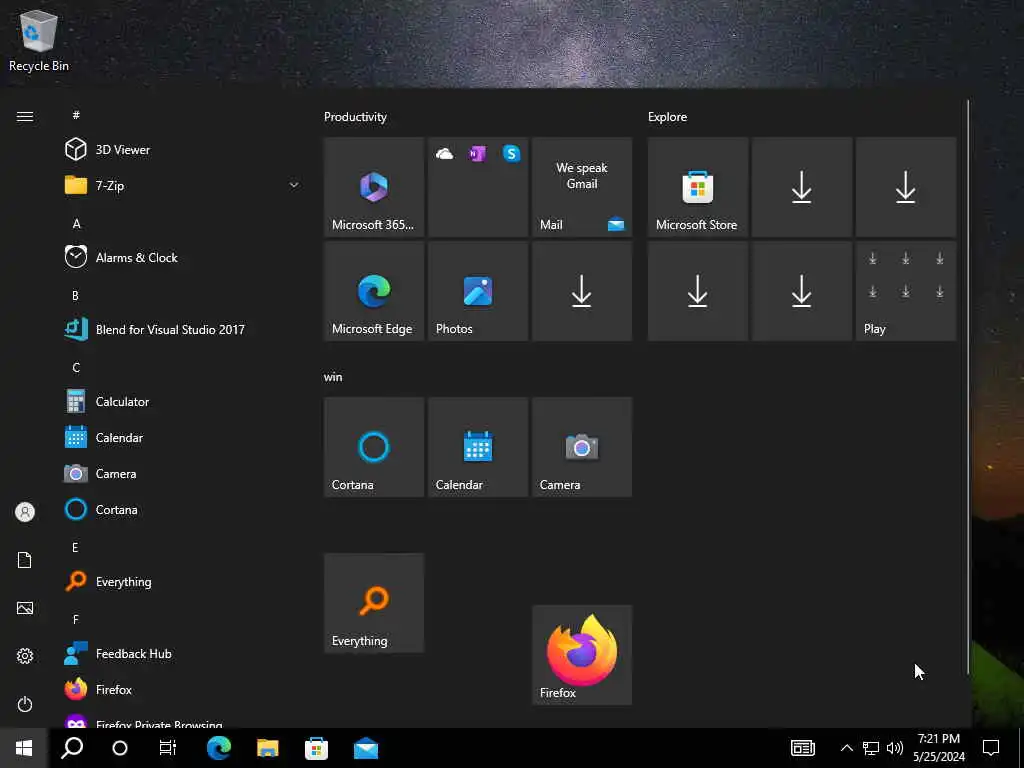Open Feedback Hub app
This screenshot has width=1024, height=768.
[183, 654]
